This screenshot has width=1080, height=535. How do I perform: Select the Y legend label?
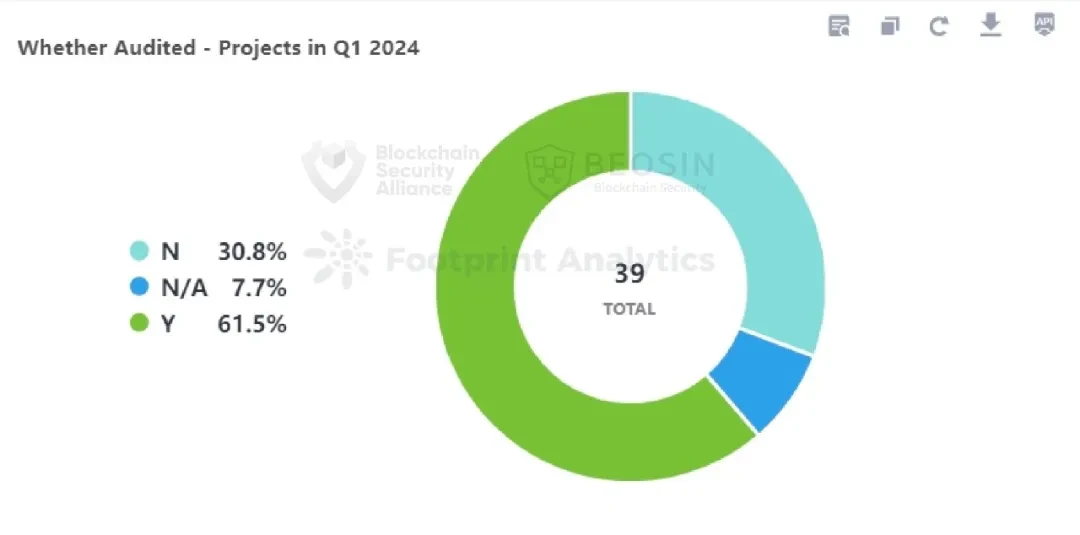point(168,324)
